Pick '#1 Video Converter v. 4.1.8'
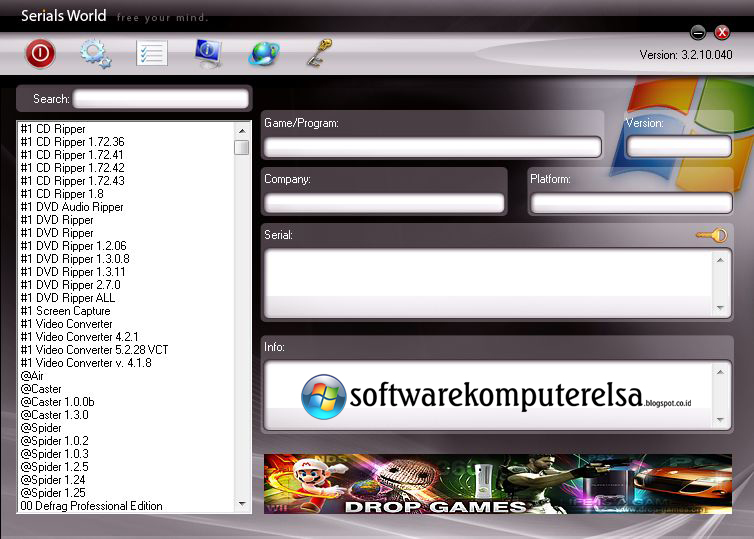The width and height of the screenshot is (754, 539). tap(86, 363)
